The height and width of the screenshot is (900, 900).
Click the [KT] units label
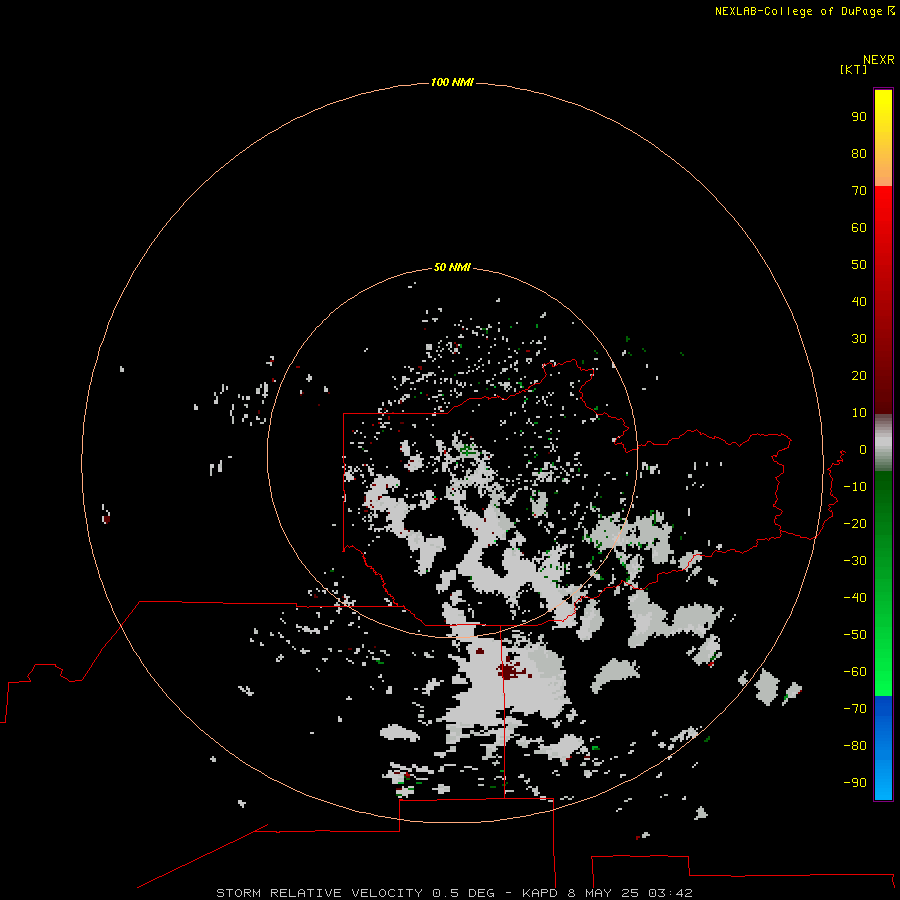853,69
